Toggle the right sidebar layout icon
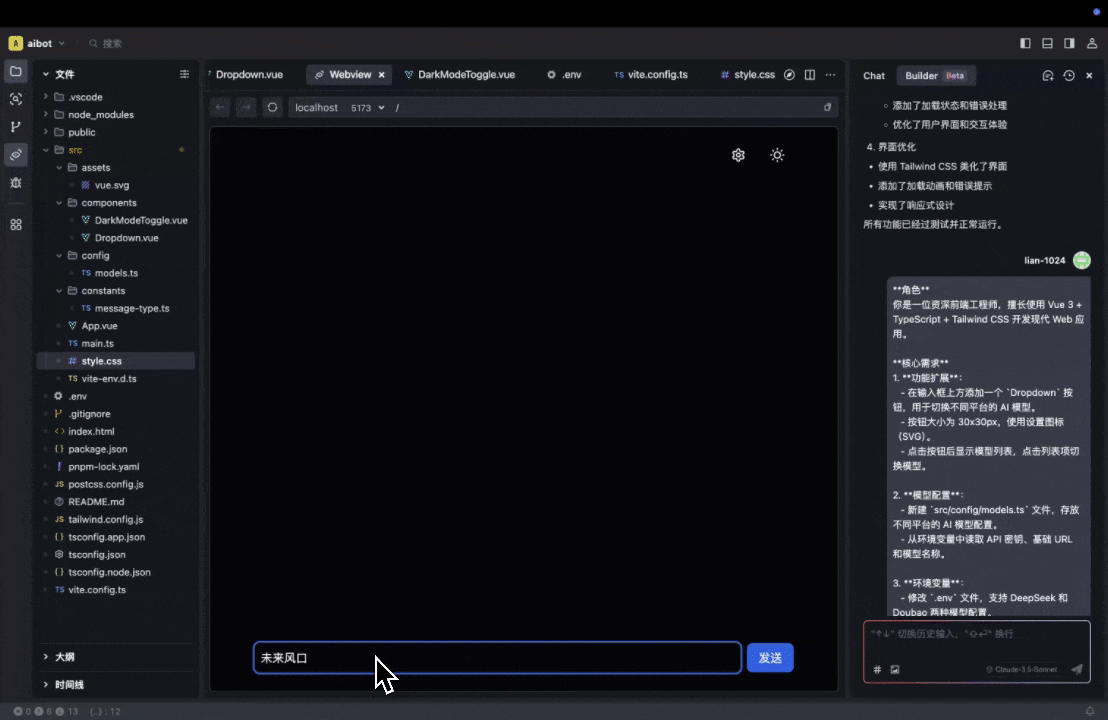This screenshot has height=720, width=1108. point(1069,43)
